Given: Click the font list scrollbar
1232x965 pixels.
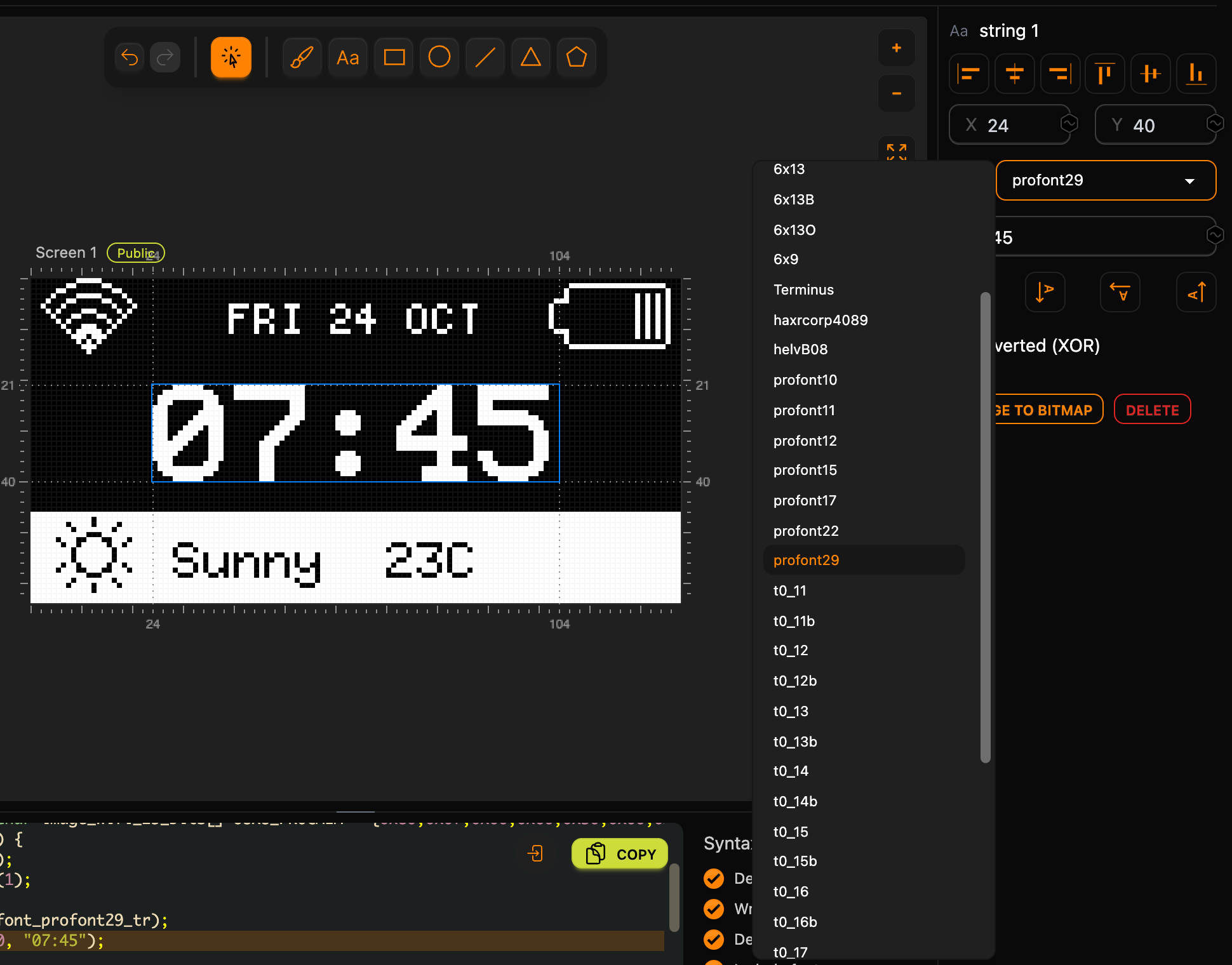Looking at the screenshot, I should click(986, 527).
